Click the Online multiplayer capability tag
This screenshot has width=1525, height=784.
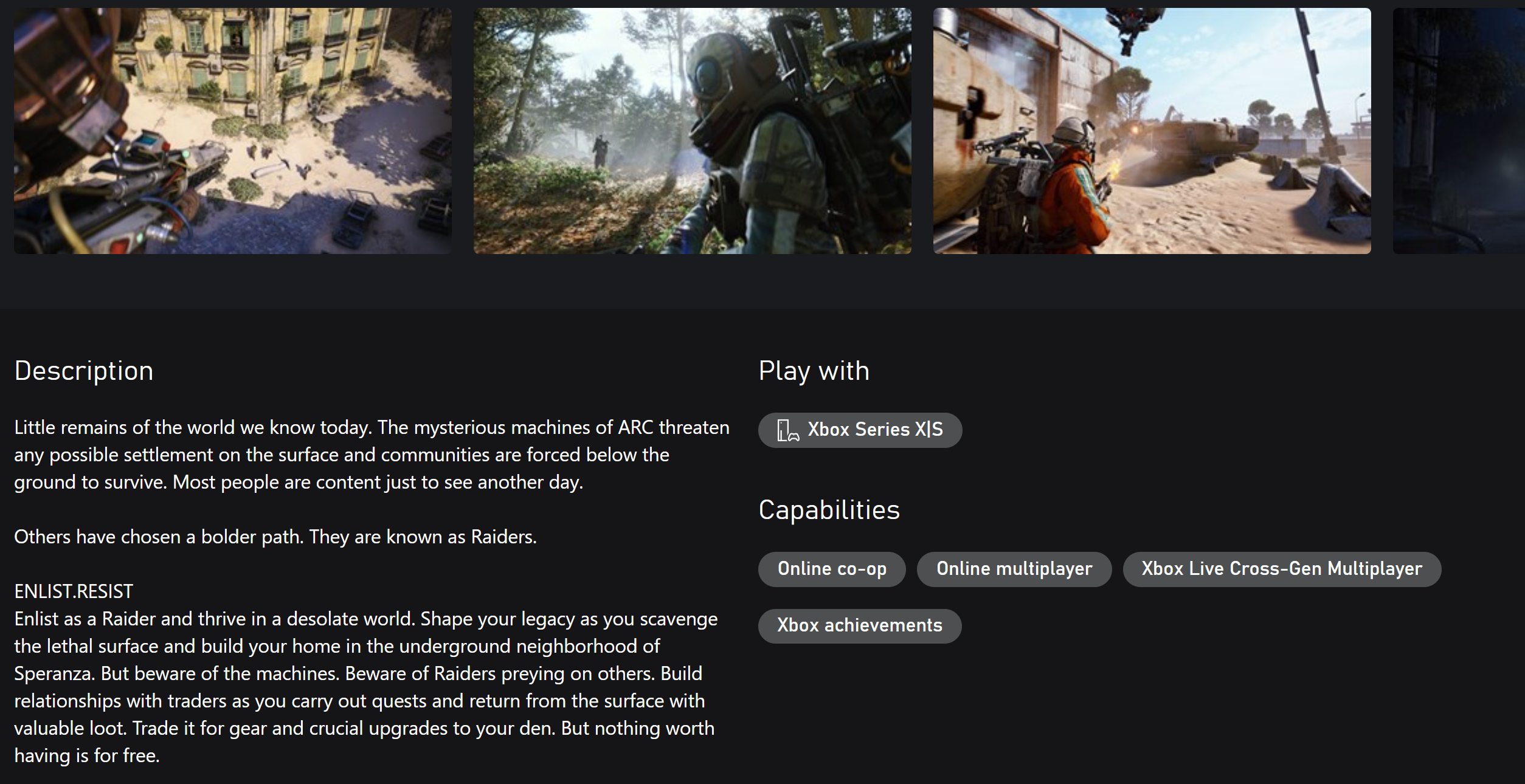tap(1014, 569)
